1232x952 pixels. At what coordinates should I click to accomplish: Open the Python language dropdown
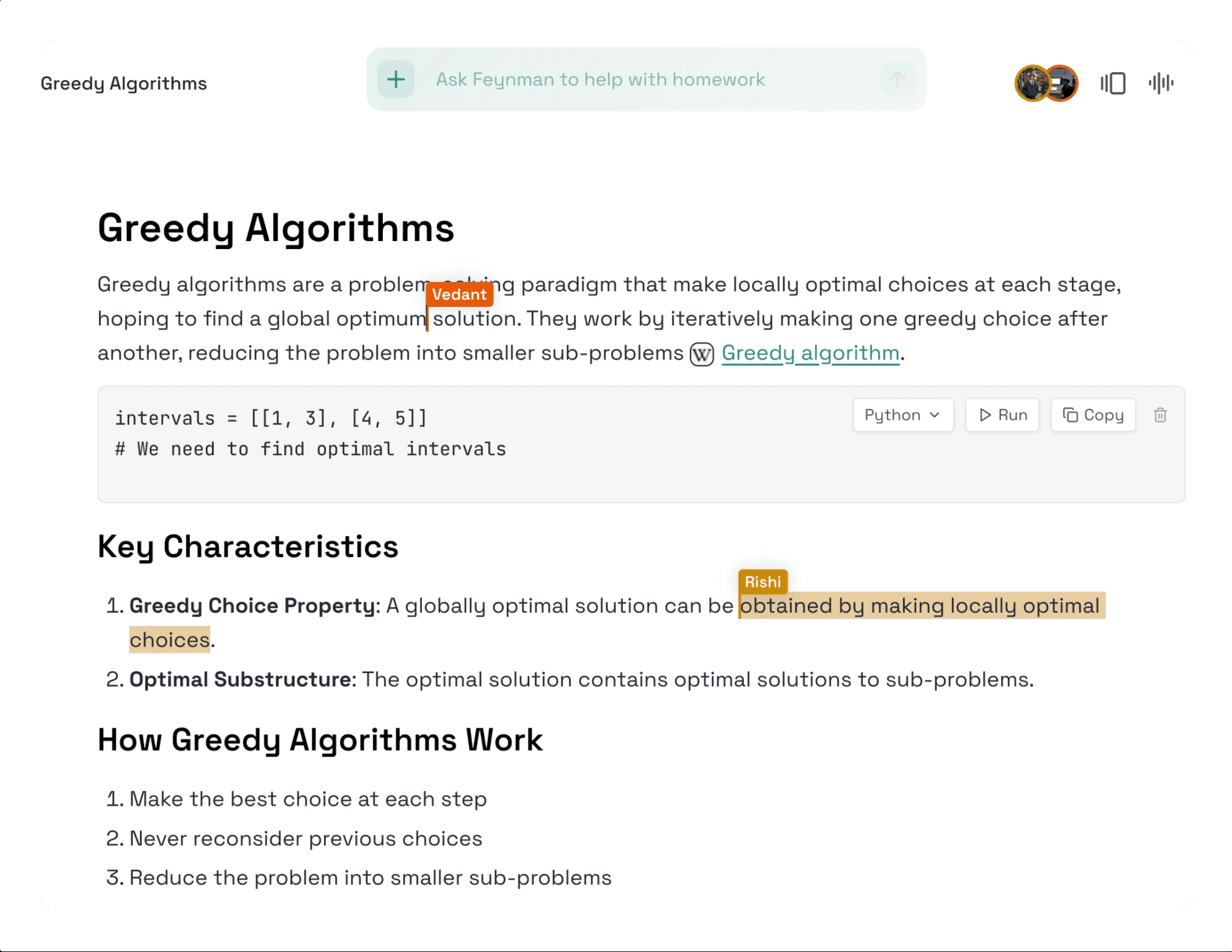tap(903, 415)
